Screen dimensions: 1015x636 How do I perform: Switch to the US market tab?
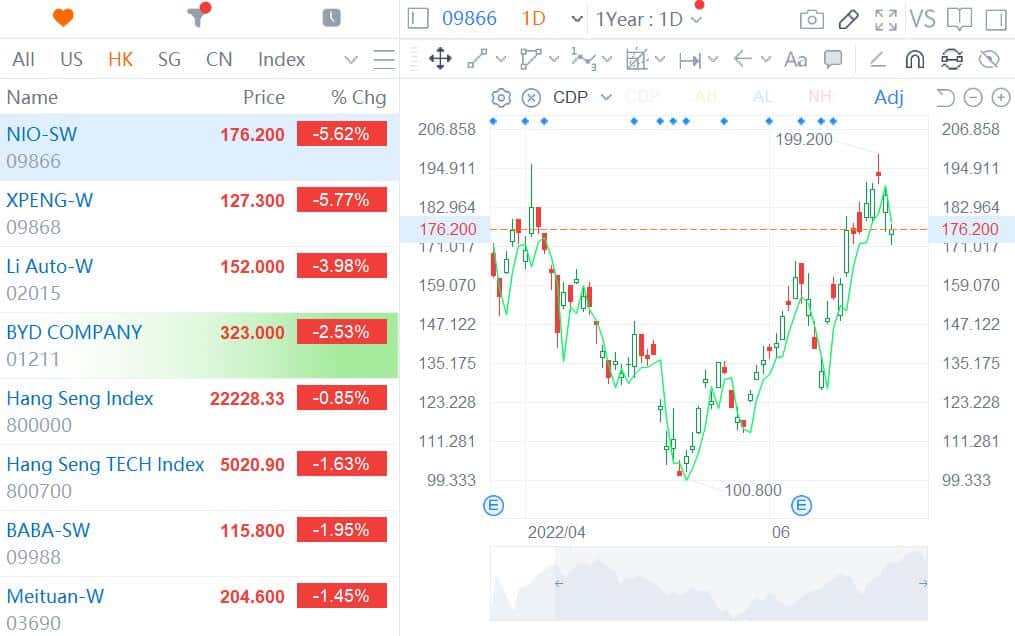pyautogui.click(x=70, y=59)
